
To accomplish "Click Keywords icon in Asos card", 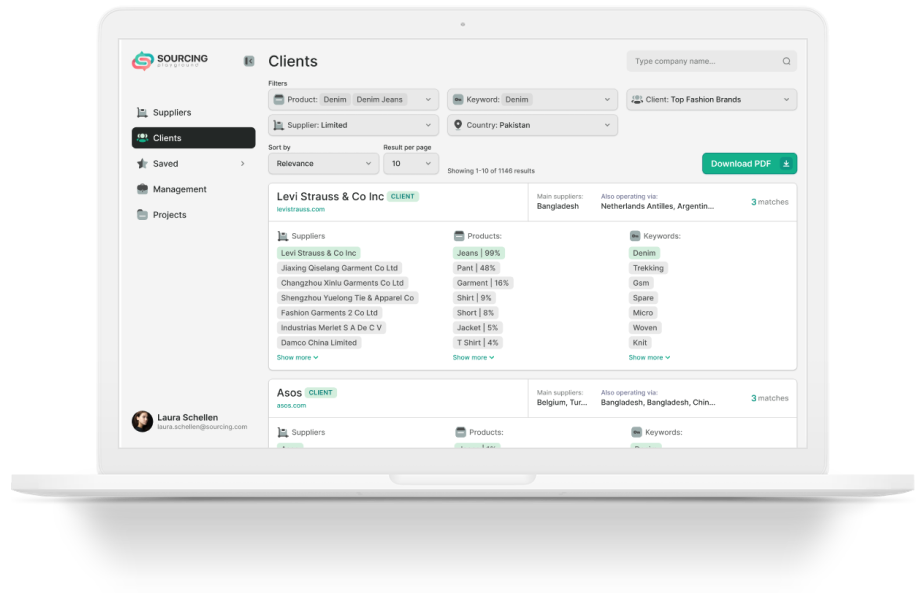I will point(637,432).
